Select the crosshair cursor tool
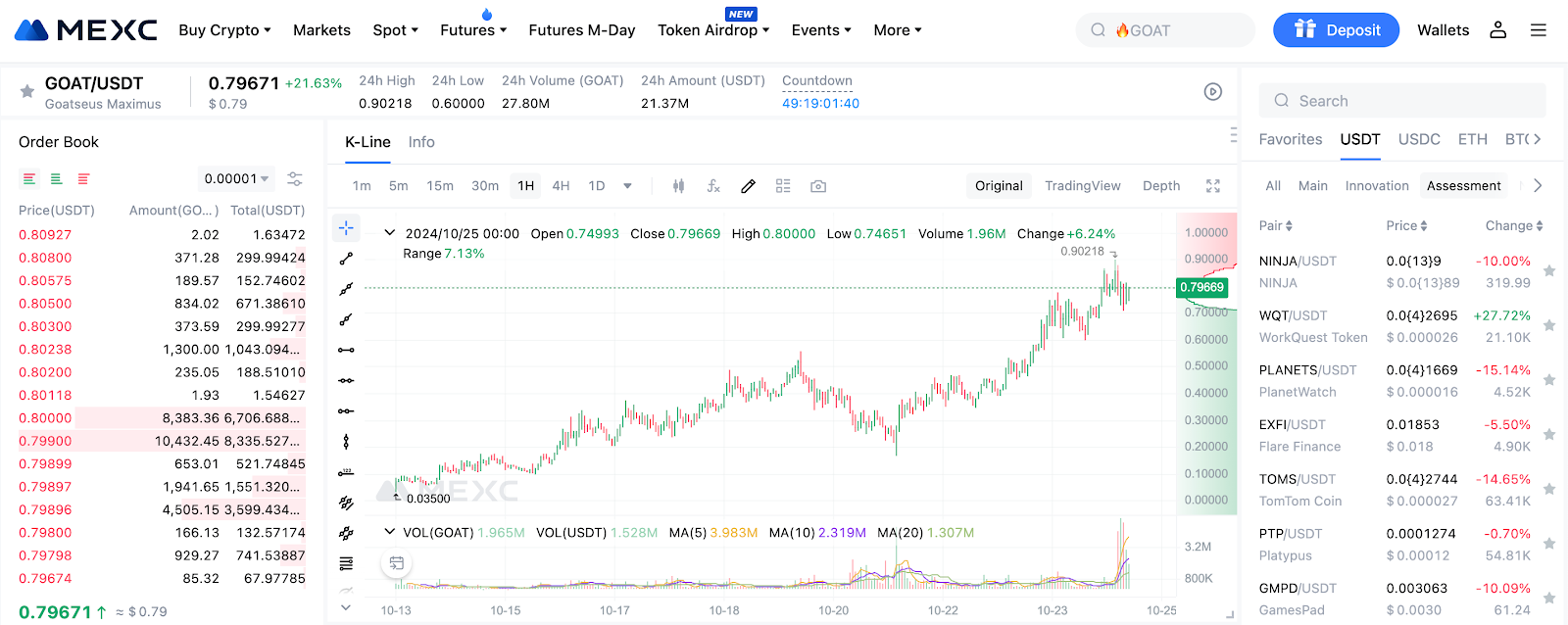Viewport: 1568px width, 625px height. coord(346,228)
